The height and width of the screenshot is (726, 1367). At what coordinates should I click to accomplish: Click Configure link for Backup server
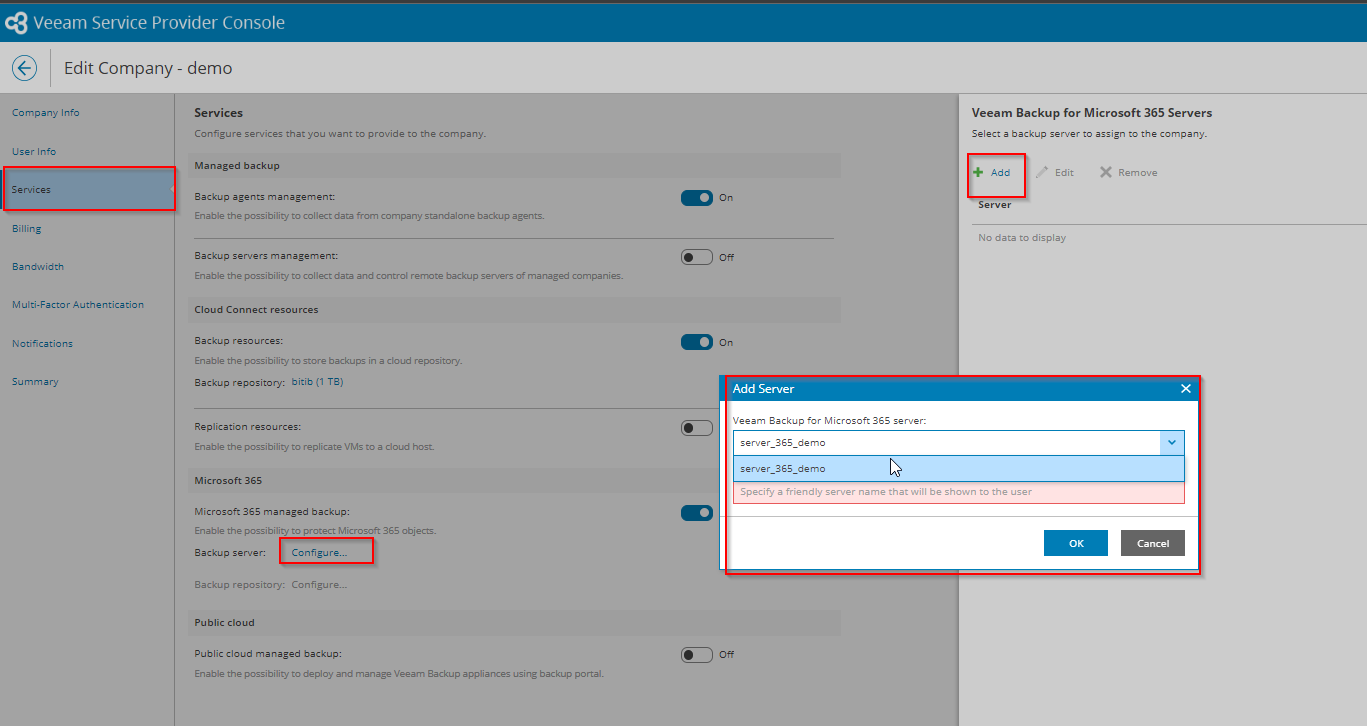pos(320,552)
